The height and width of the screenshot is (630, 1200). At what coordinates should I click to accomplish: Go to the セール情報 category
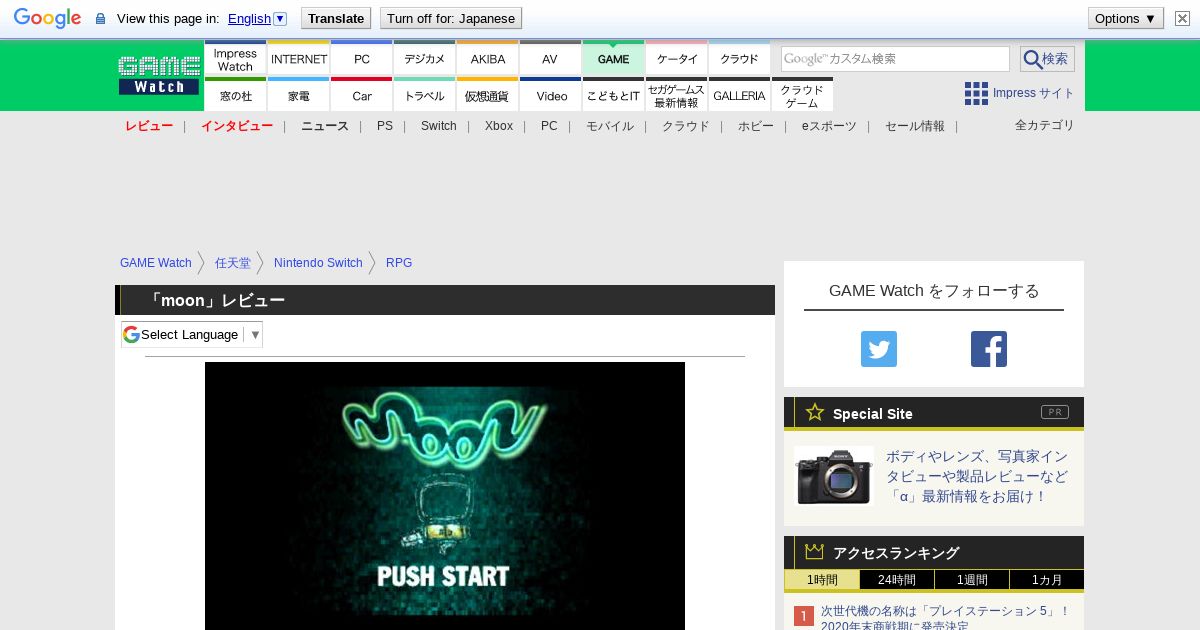click(x=915, y=126)
